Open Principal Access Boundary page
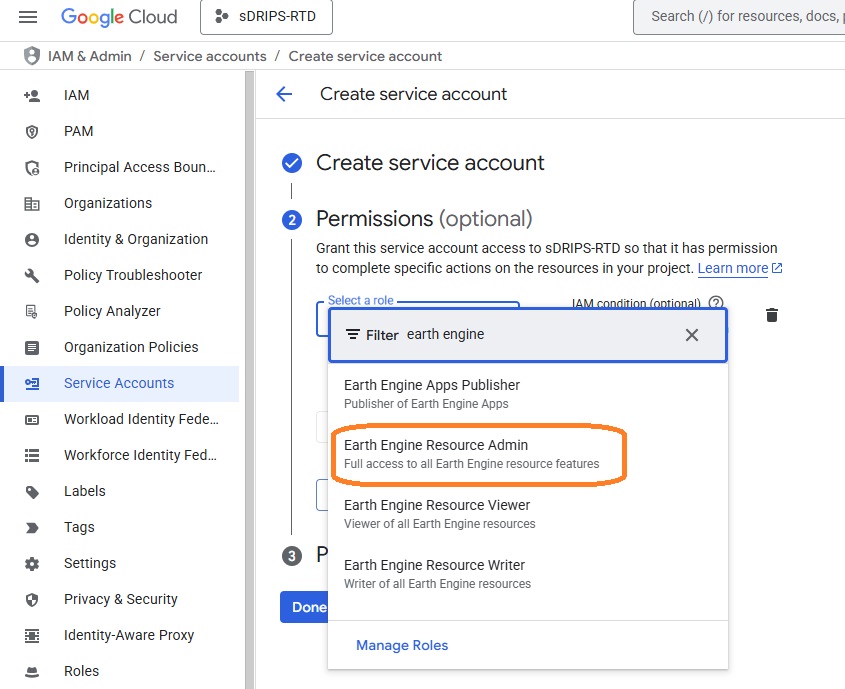The image size is (845, 689). click(140, 168)
